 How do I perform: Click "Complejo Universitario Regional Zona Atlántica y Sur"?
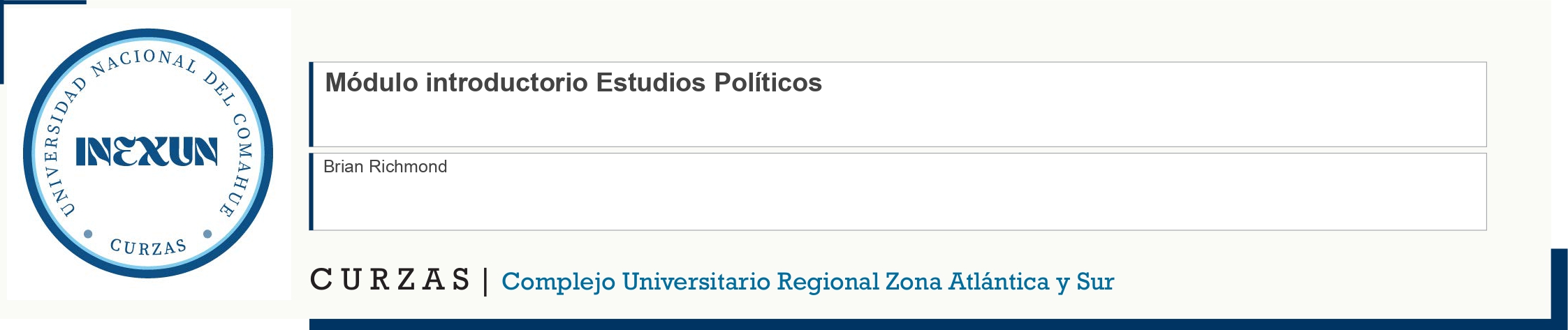coord(807,282)
